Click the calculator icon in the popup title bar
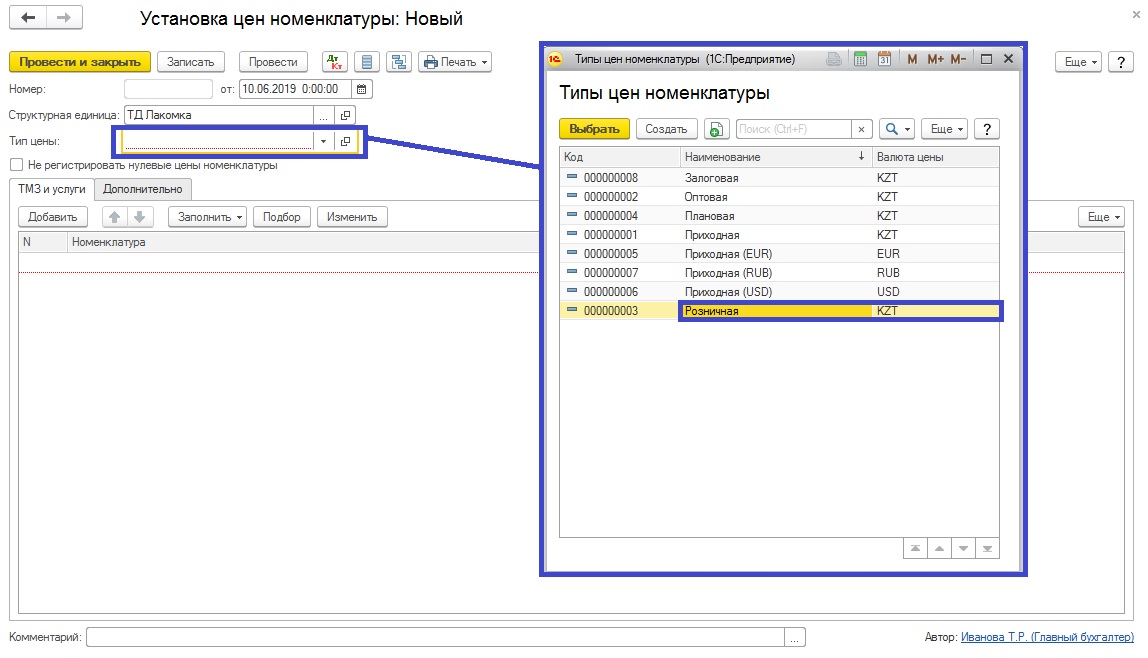Image resolution: width=1148 pixels, height=658 pixels. tap(860, 59)
